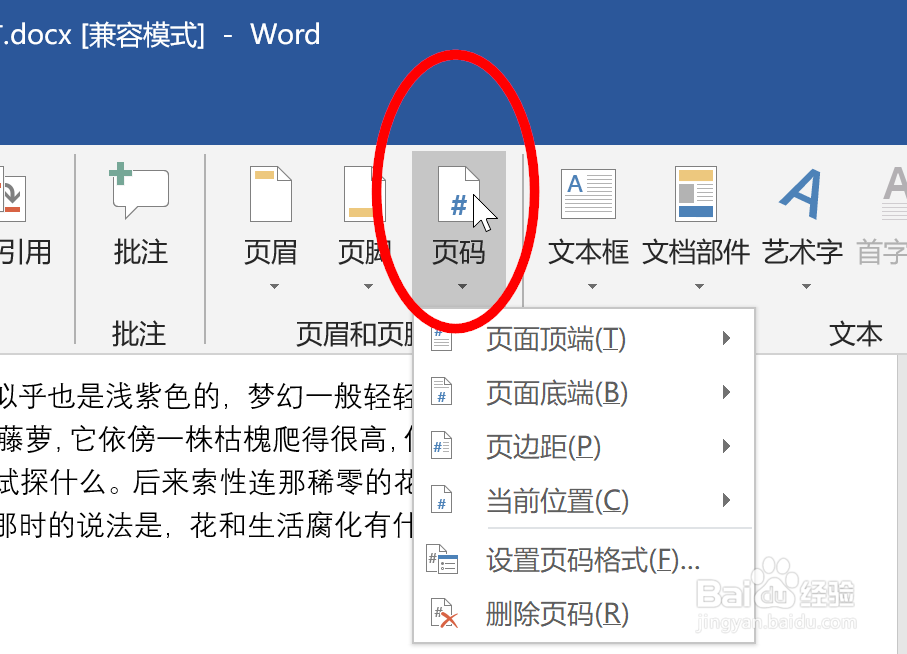
Task: Expand the 页眉 dropdown arrow
Action: (274, 286)
